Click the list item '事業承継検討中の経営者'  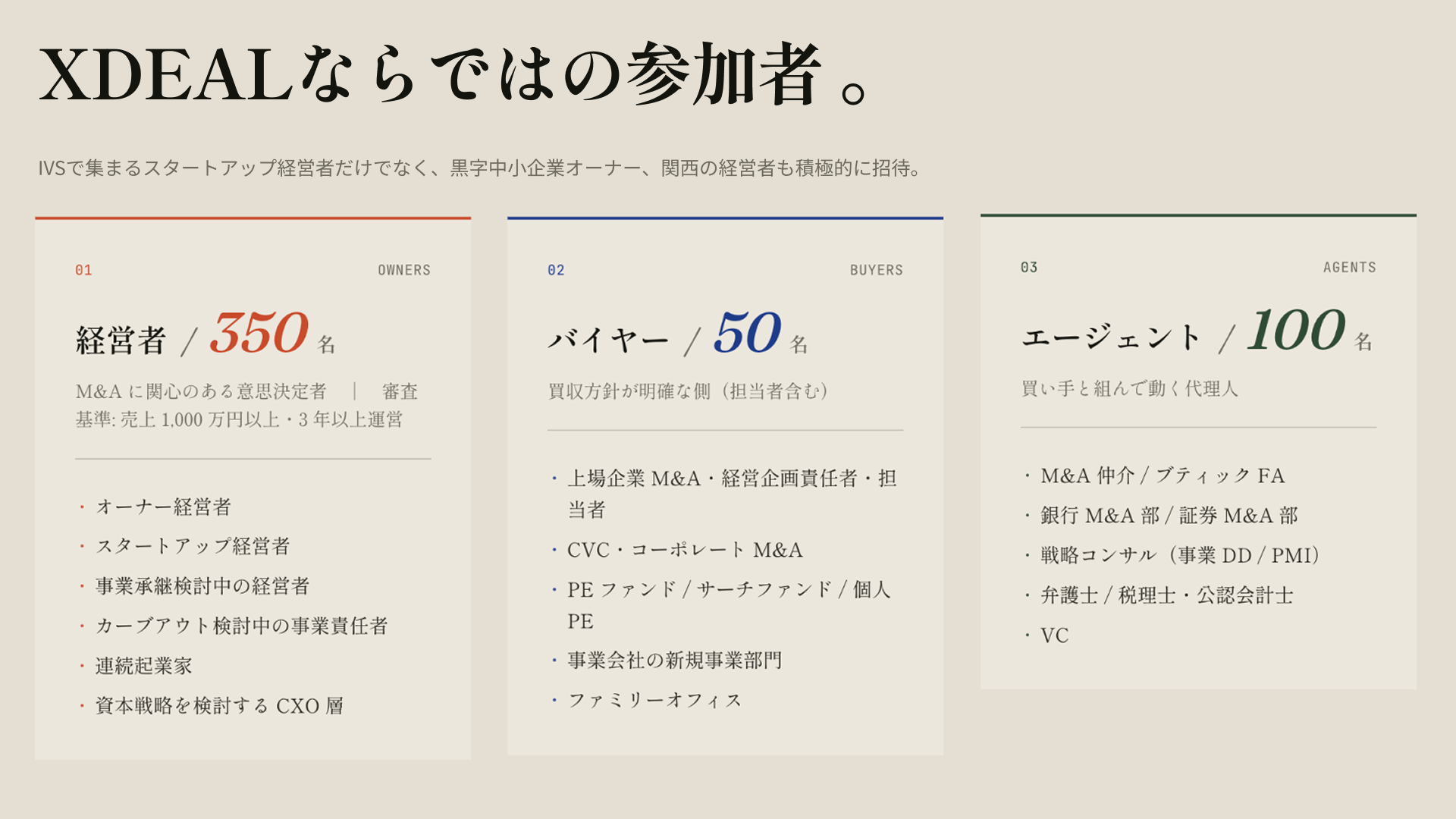click(202, 586)
